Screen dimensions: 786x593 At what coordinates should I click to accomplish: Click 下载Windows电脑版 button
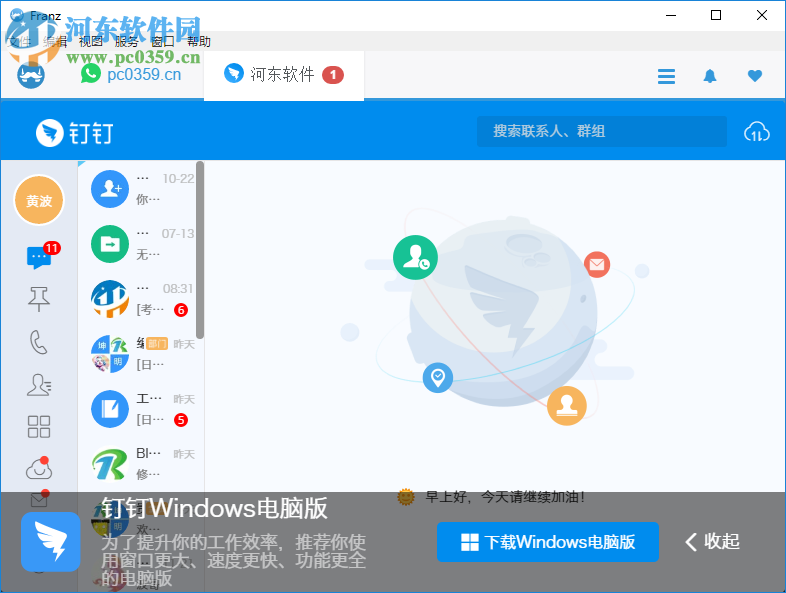pos(547,542)
